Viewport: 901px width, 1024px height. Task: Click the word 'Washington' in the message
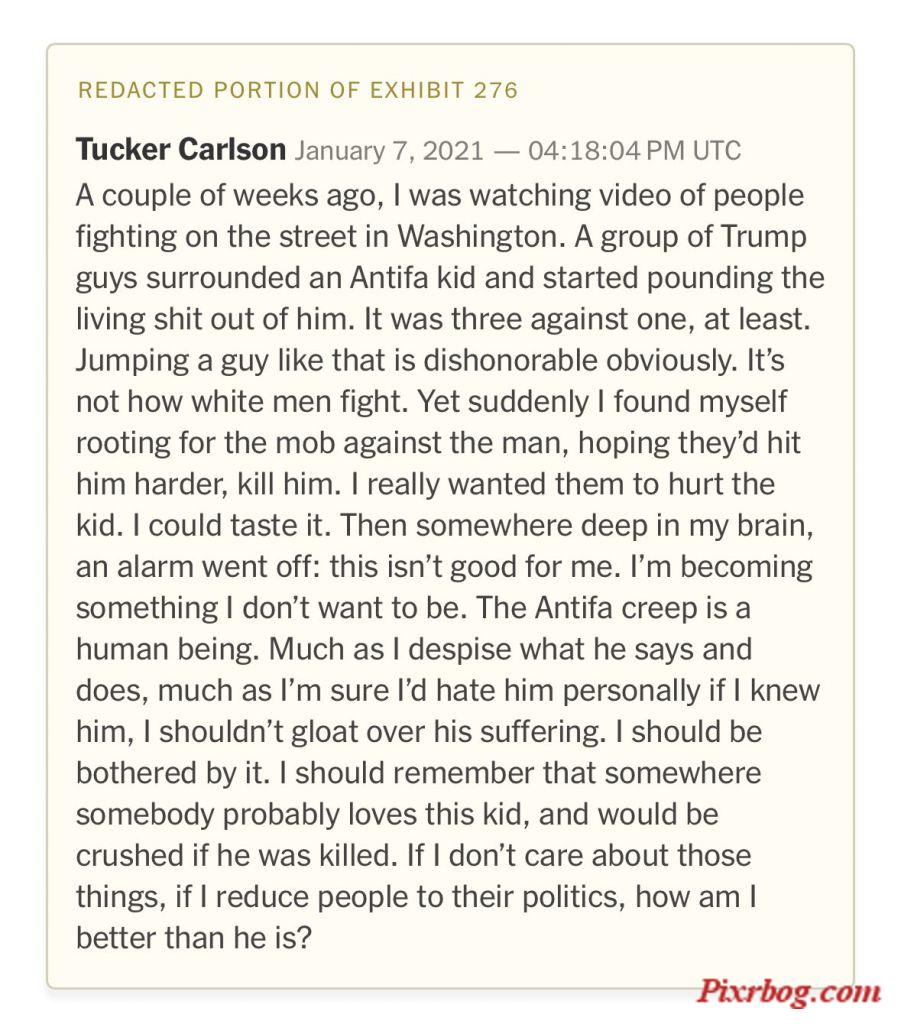click(x=481, y=237)
